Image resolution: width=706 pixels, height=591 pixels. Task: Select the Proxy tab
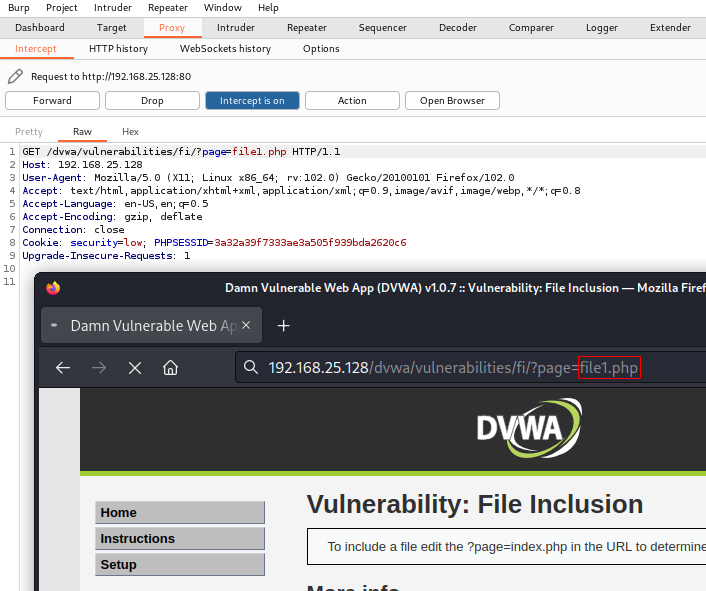click(x=172, y=28)
